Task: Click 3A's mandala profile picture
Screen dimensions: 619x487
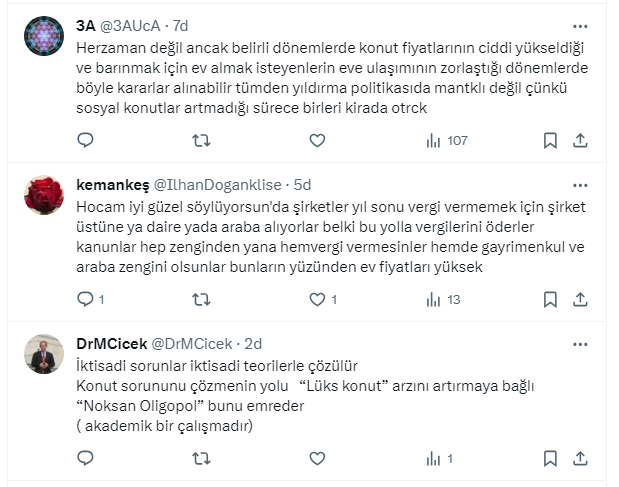Action: coord(44,36)
